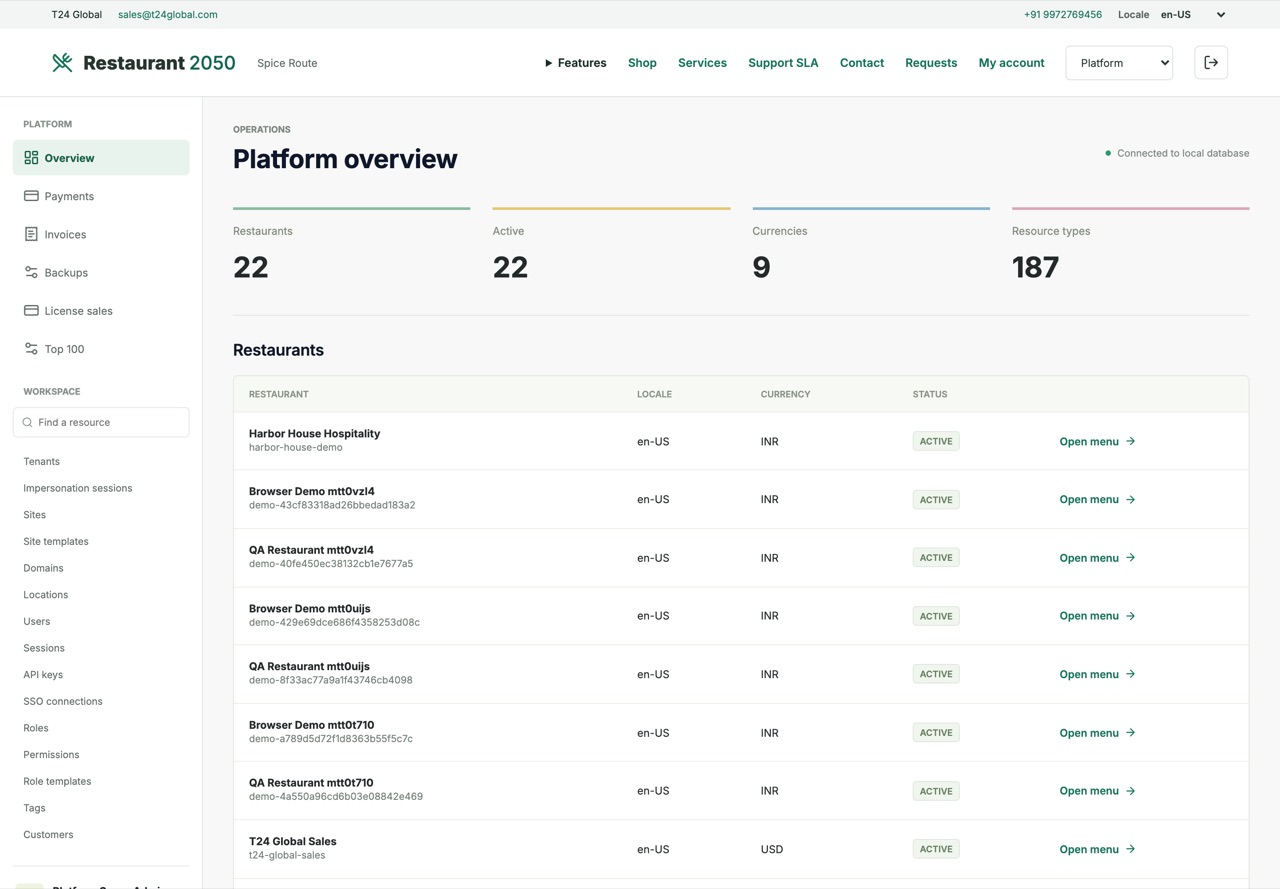Select Contact in the top navigation
1280x889 pixels.
tap(862, 63)
